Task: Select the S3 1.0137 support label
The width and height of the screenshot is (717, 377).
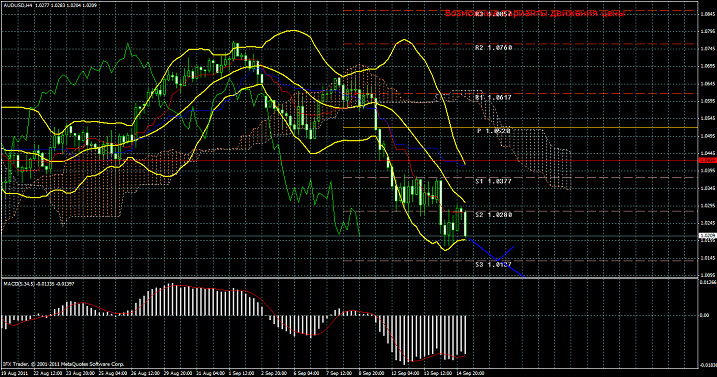Action: 493,264
